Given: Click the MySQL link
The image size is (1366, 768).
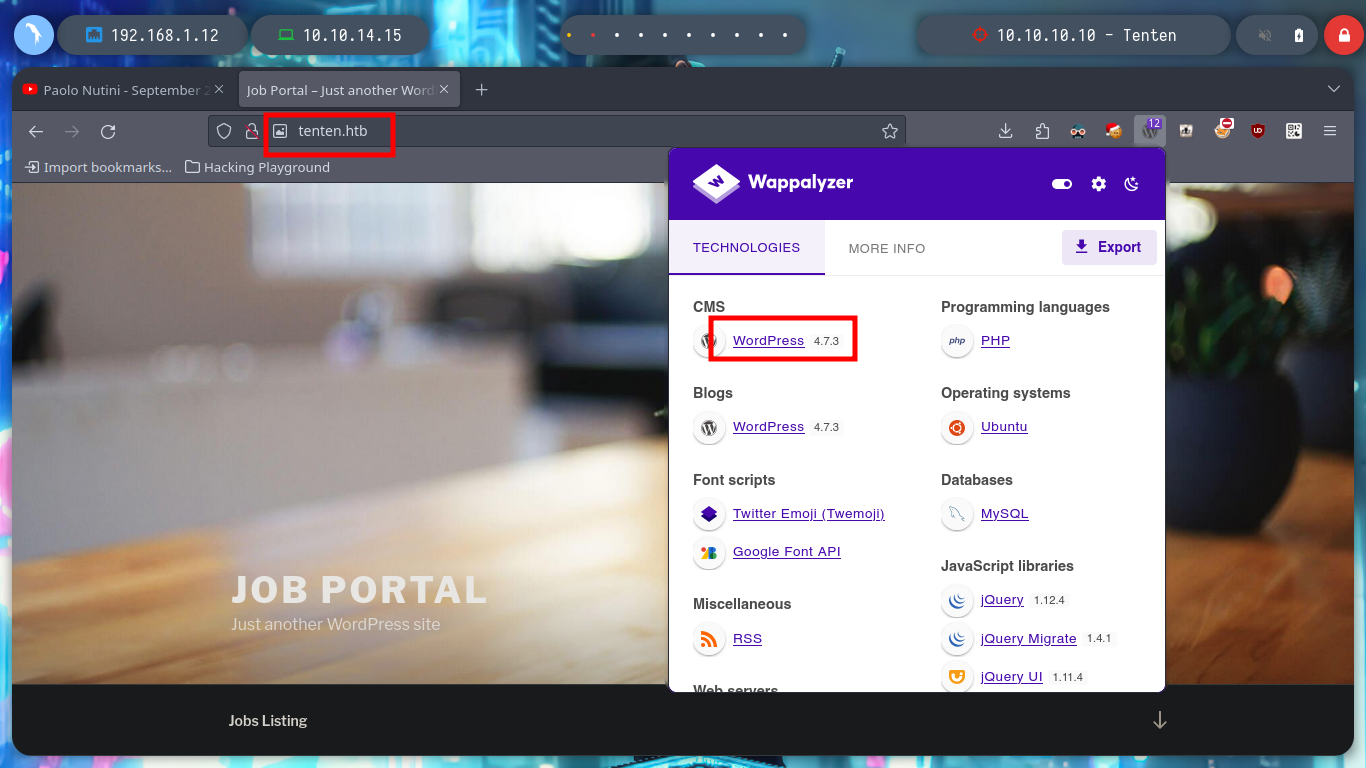Looking at the screenshot, I should 1004,514.
